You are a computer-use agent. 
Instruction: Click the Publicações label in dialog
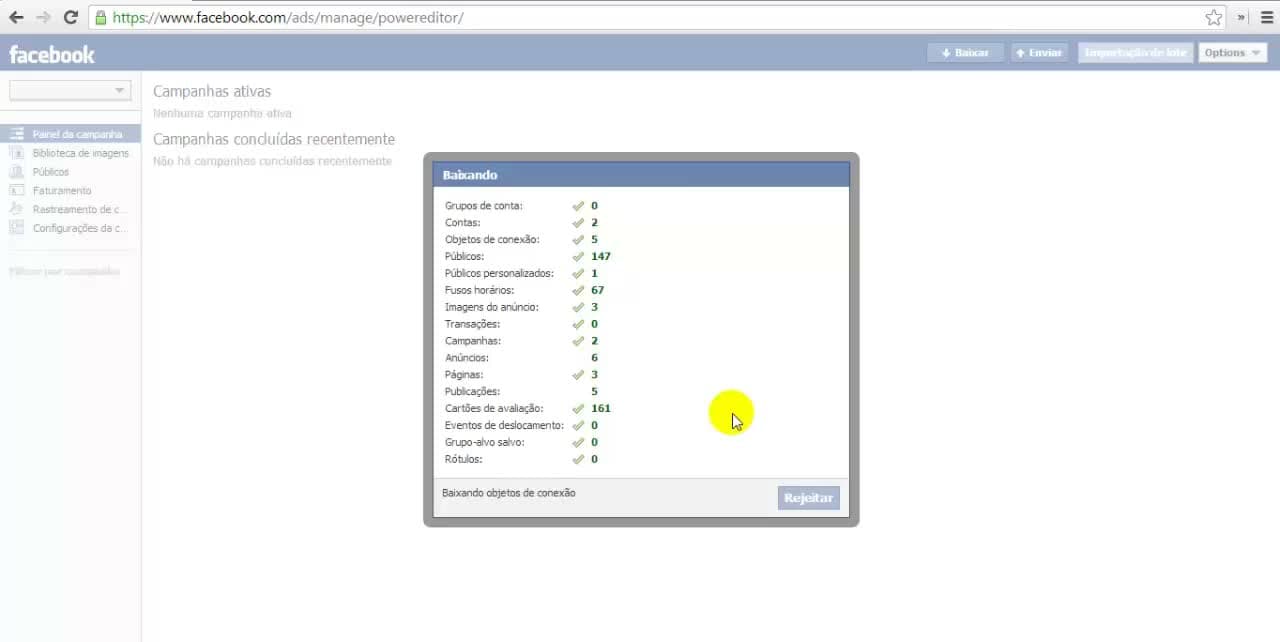click(472, 392)
